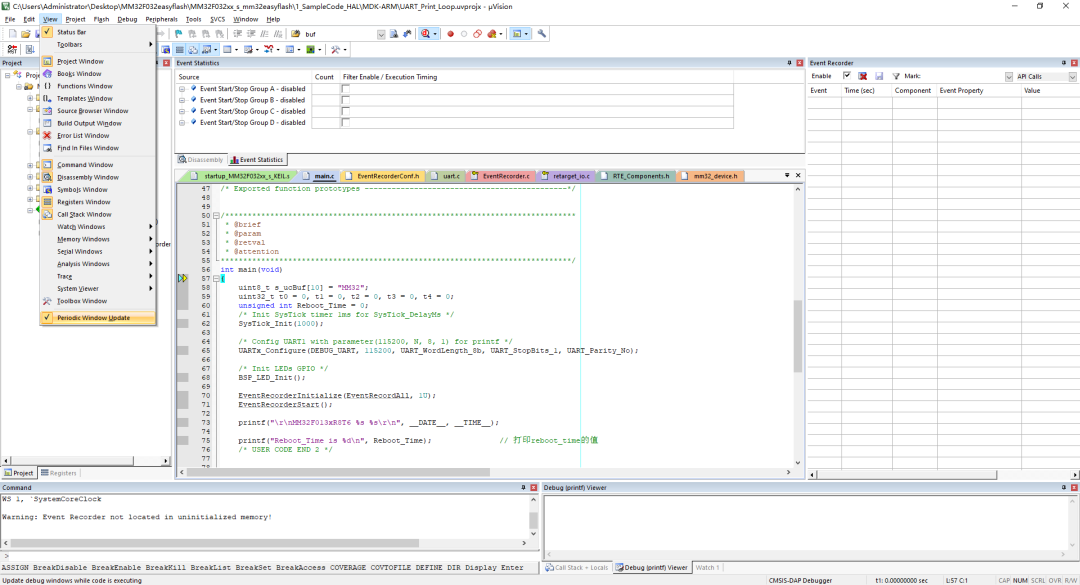Create a new file from toolbar

click(12, 34)
